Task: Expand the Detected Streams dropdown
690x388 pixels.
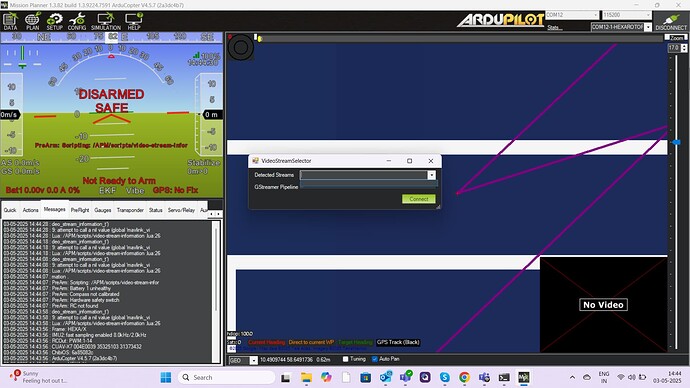Action: click(x=431, y=175)
